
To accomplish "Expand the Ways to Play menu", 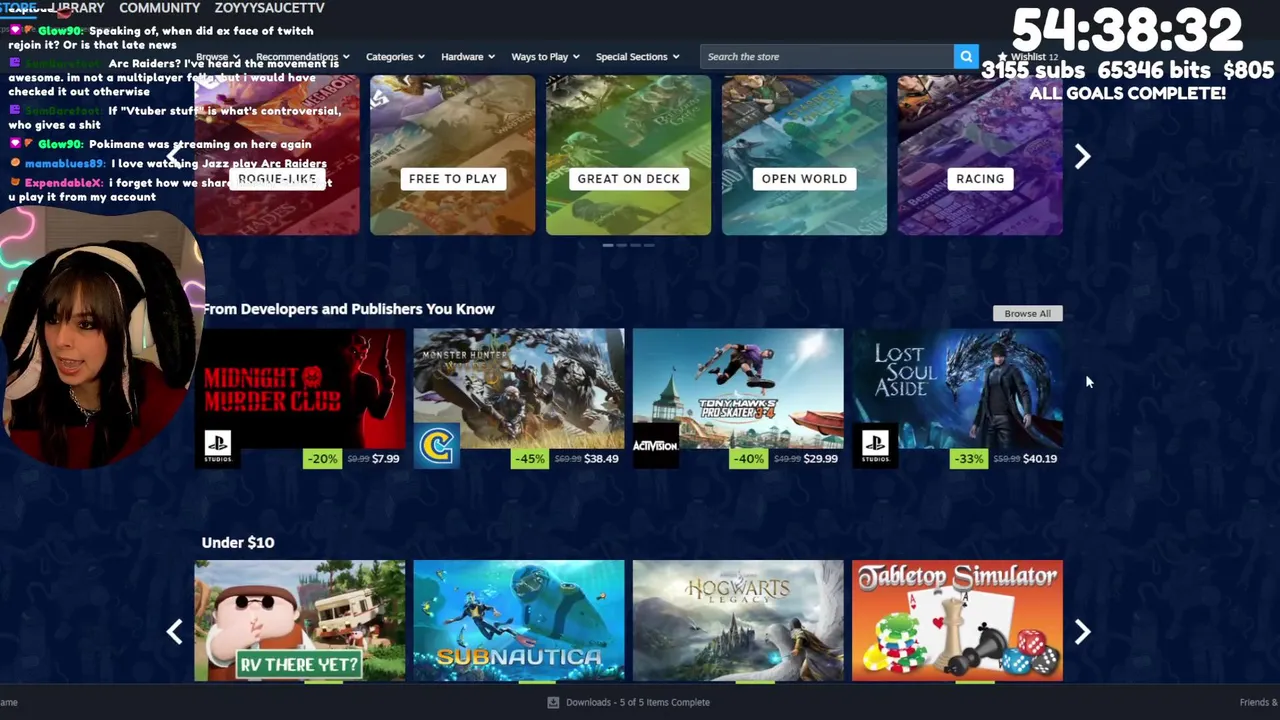I will pos(545,57).
